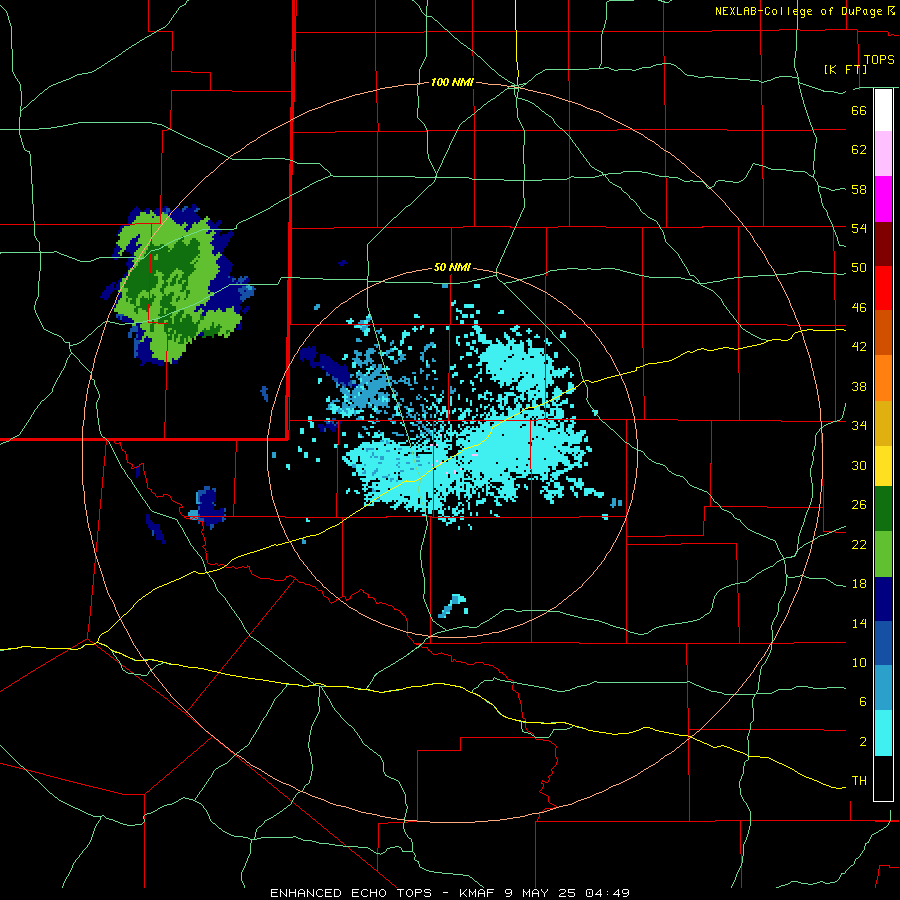Select the magenta swatch on the tops scale
The height and width of the screenshot is (900, 900).
click(x=883, y=199)
